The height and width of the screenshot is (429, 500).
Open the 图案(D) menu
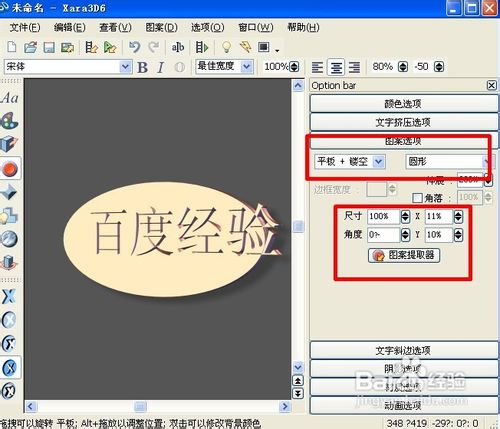click(x=161, y=27)
